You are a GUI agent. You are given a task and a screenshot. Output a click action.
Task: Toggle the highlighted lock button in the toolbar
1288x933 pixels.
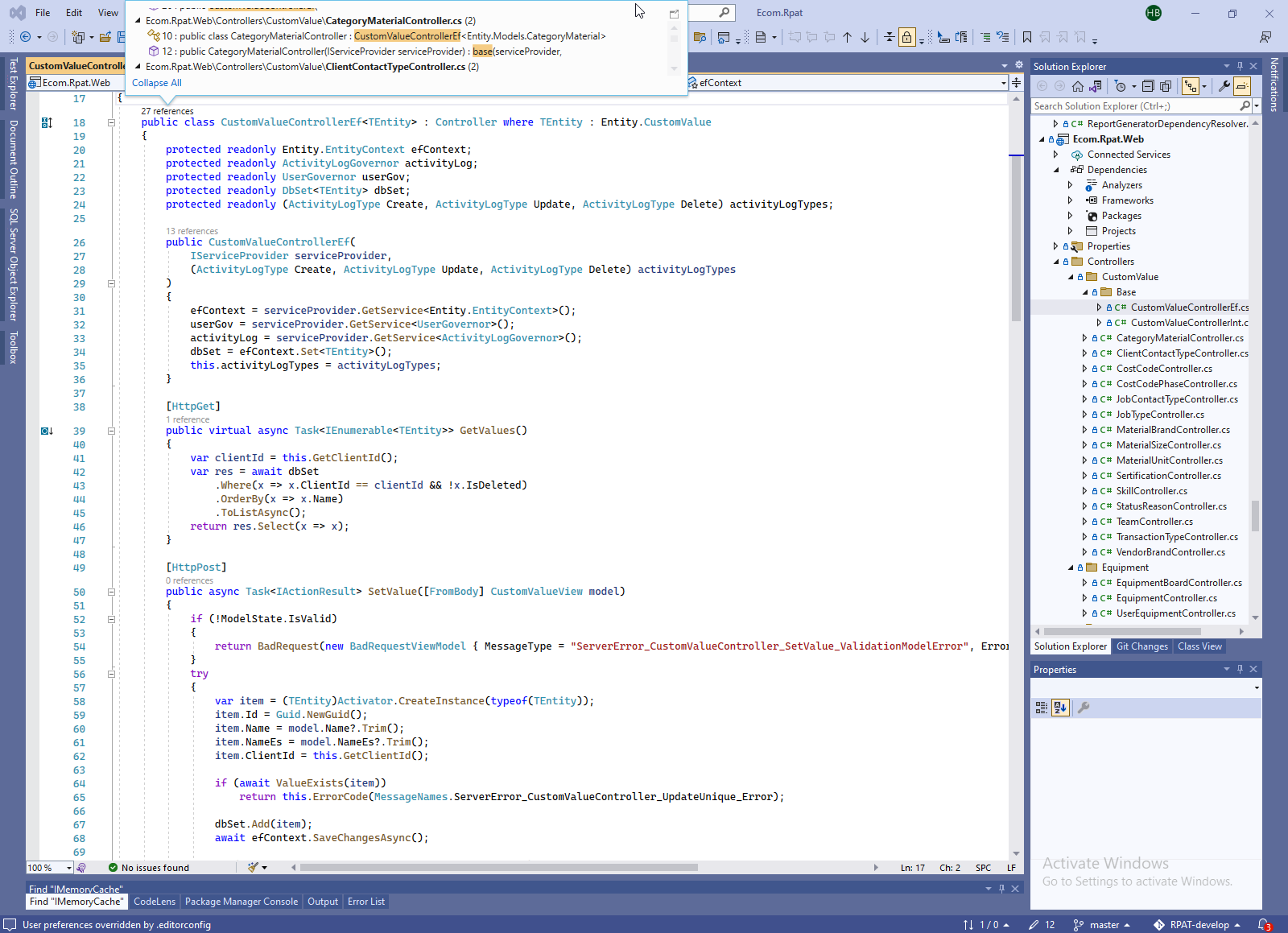[x=907, y=37]
